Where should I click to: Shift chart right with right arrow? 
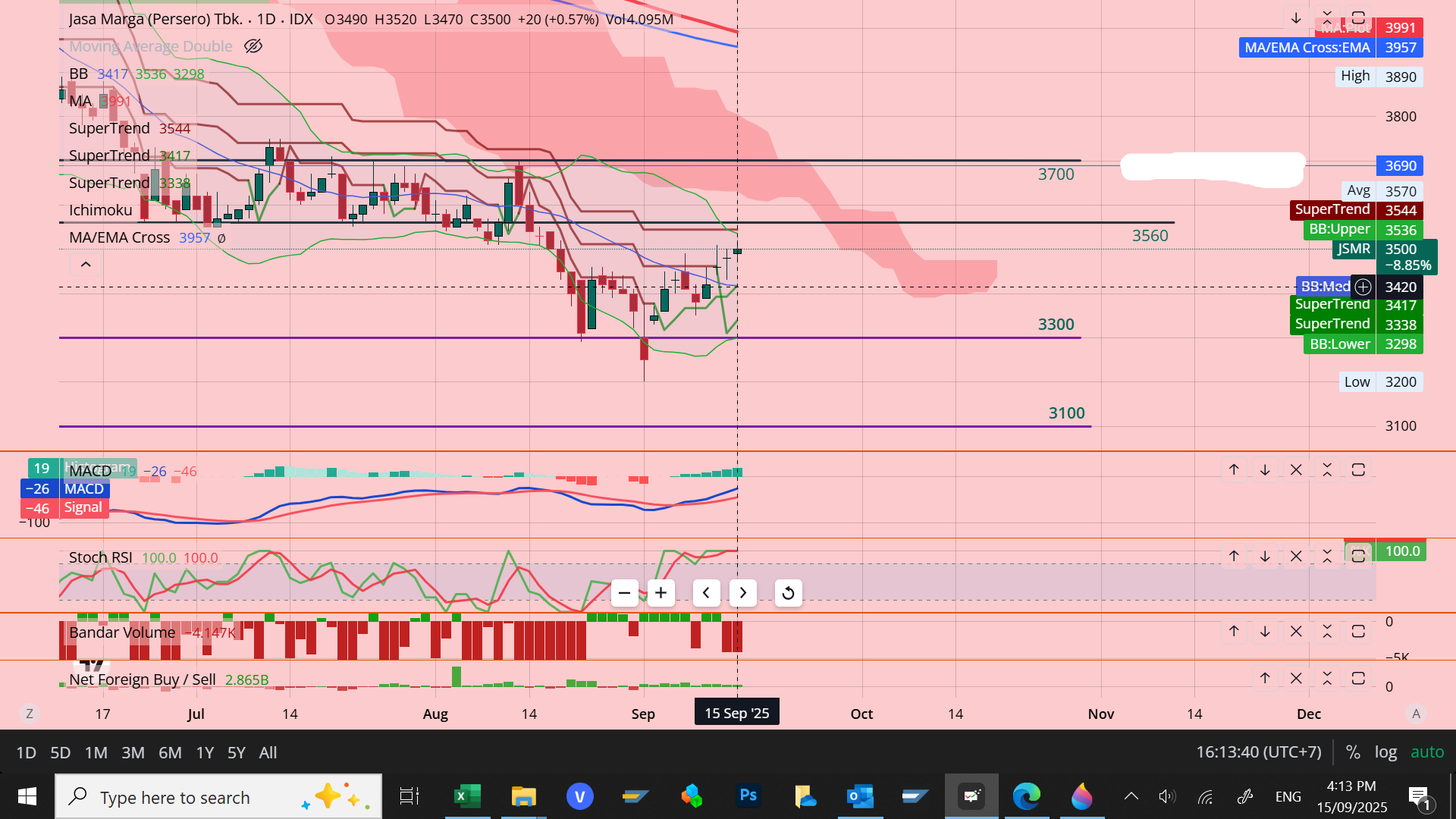(x=743, y=593)
